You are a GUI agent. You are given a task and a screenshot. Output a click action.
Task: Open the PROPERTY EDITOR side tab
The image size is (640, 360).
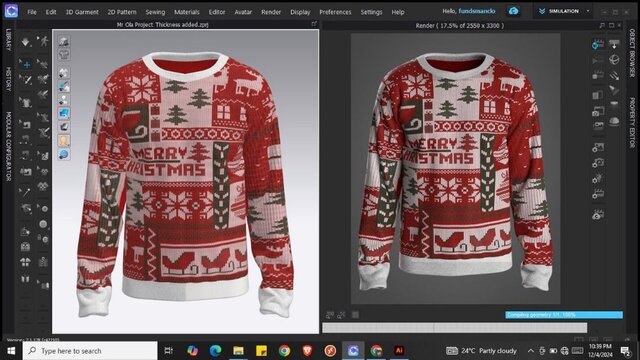[632, 122]
